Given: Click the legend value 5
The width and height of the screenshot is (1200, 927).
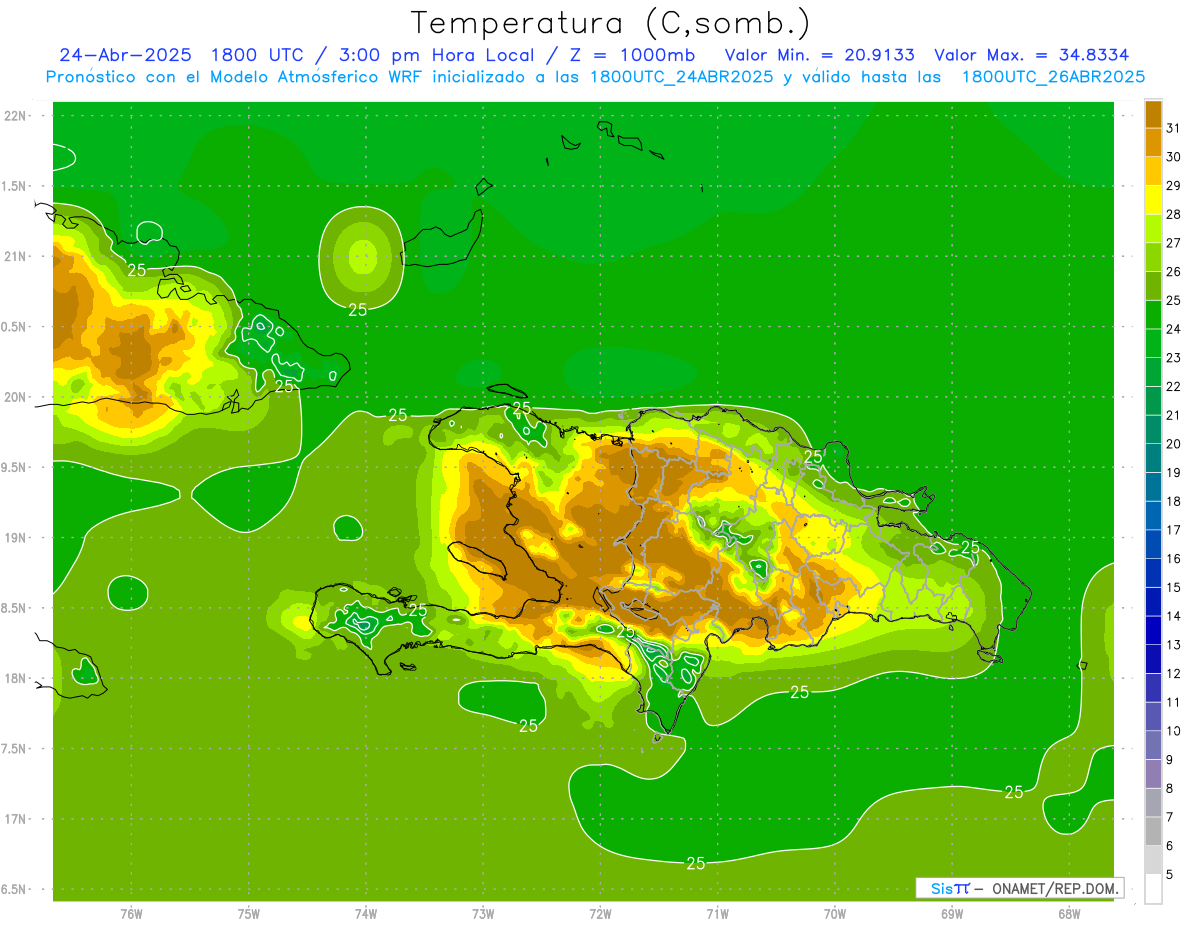Looking at the screenshot, I should [1170, 874].
